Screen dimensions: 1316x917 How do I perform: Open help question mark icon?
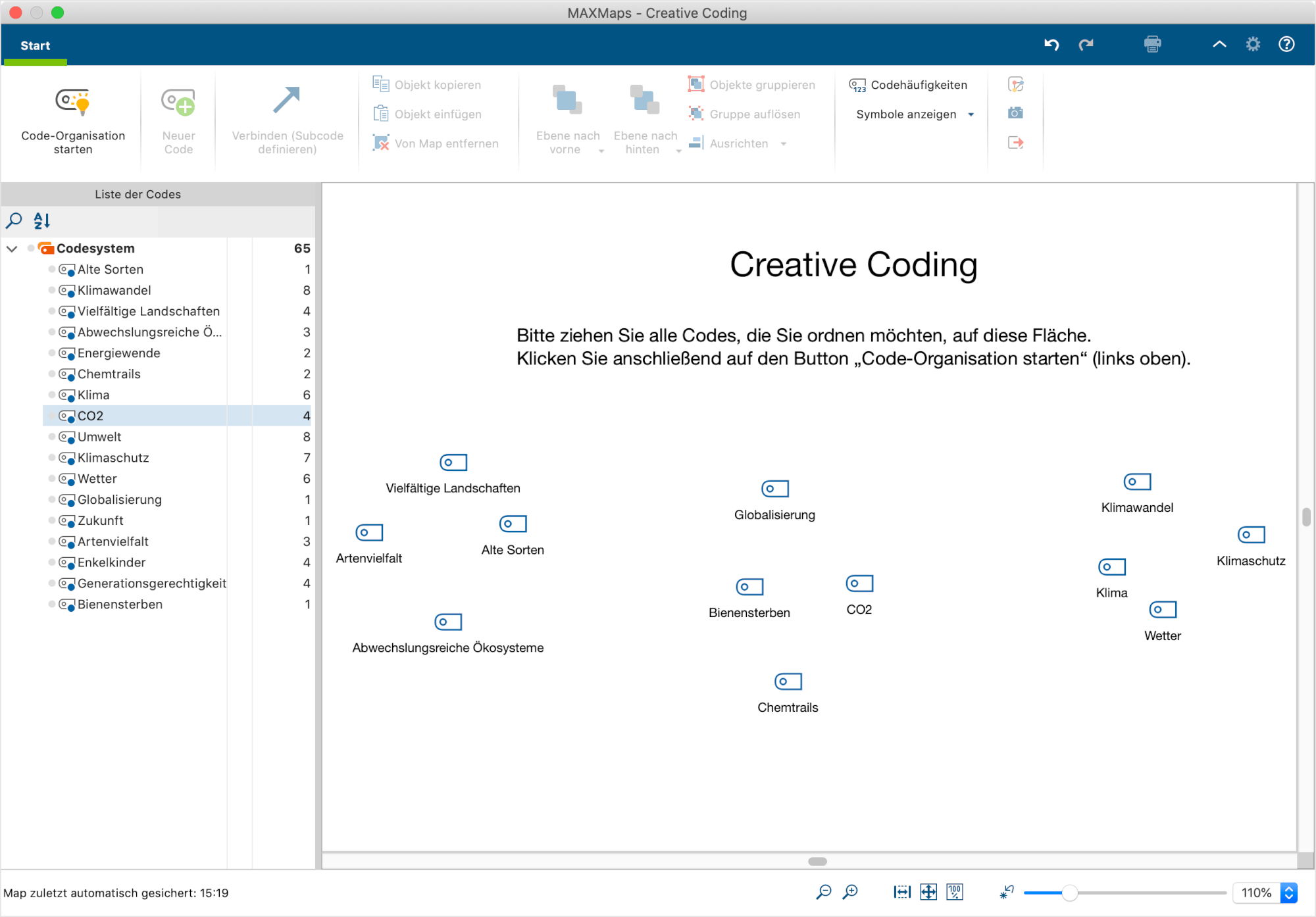click(1286, 44)
